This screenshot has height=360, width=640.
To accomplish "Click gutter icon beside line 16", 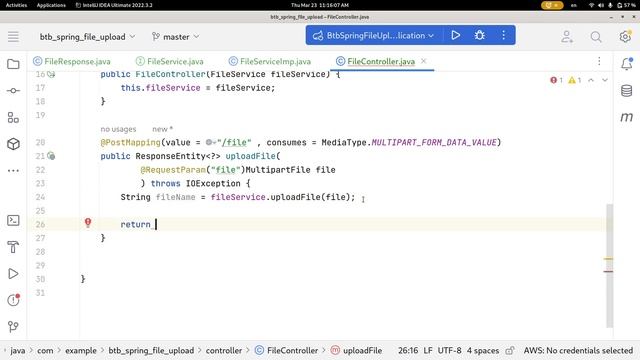I will point(51,74).
